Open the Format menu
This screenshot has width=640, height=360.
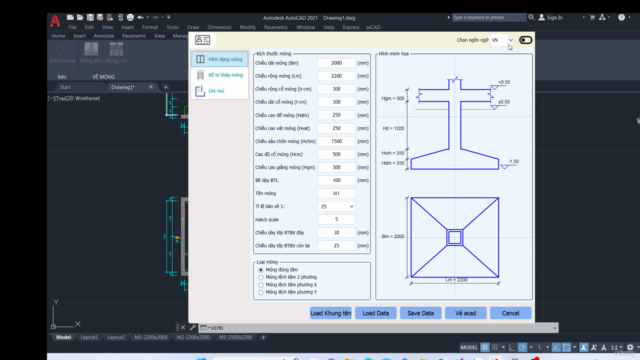pos(150,27)
